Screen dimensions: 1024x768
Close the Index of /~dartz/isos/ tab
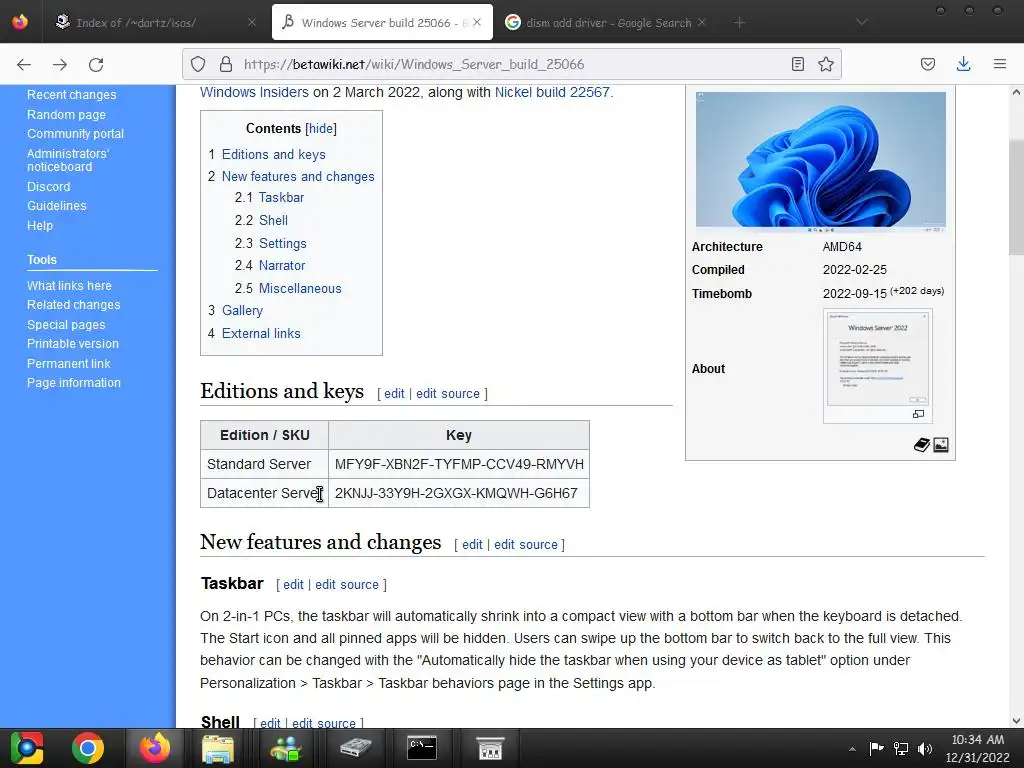[x=252, y=22]
